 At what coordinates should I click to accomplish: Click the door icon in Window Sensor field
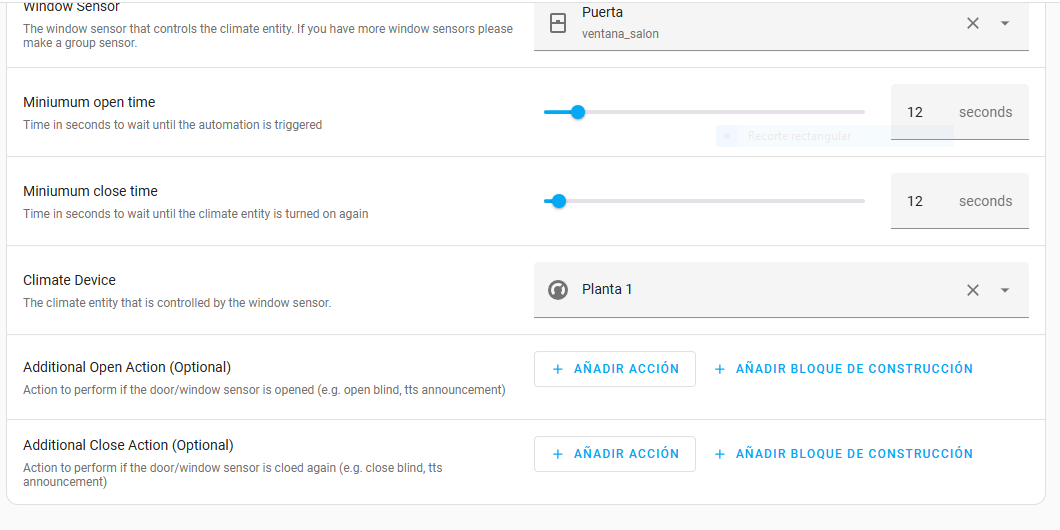point(558,23)
